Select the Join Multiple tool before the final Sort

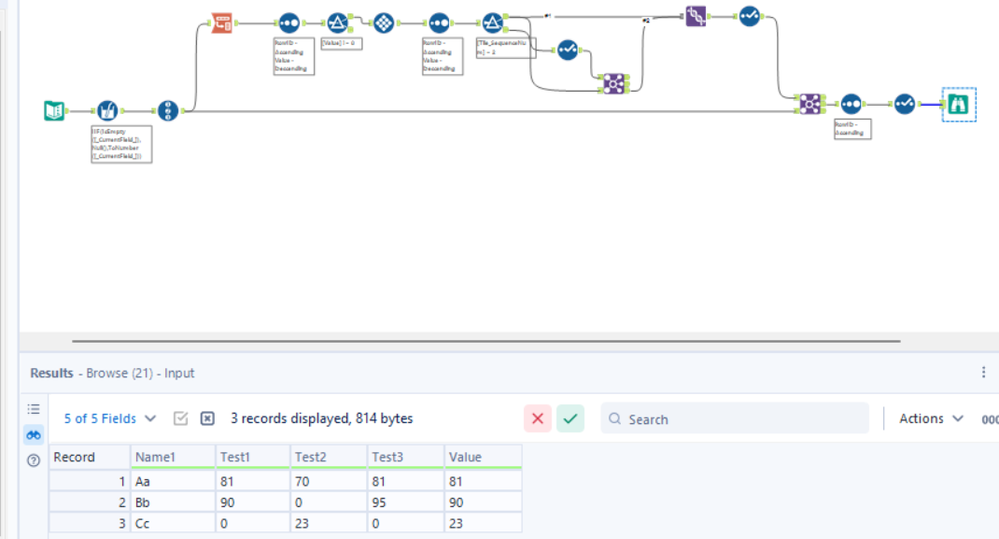click(x=810, y=104)
